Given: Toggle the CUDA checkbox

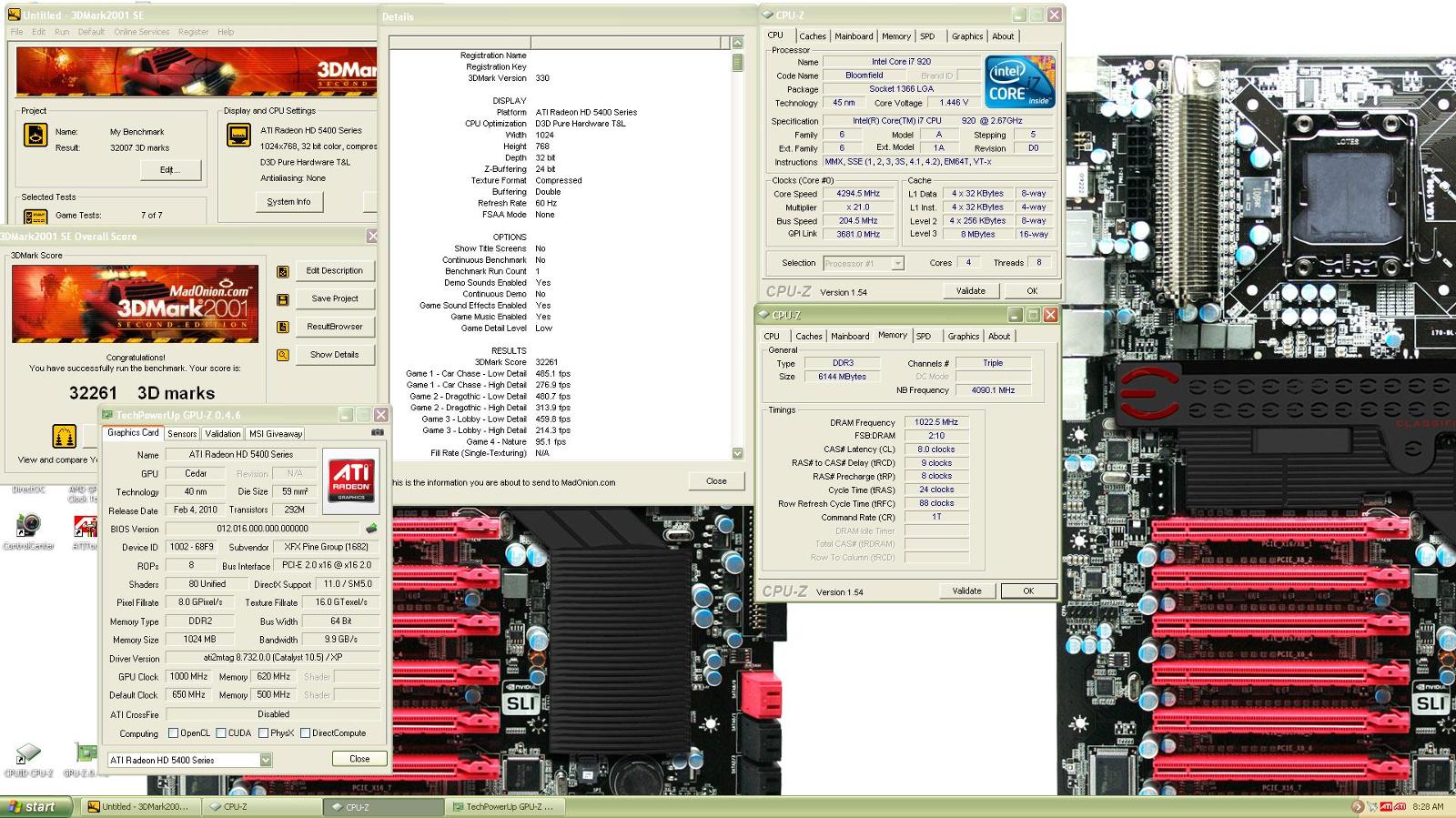Looking at the screenshot, I should point(221,733).
